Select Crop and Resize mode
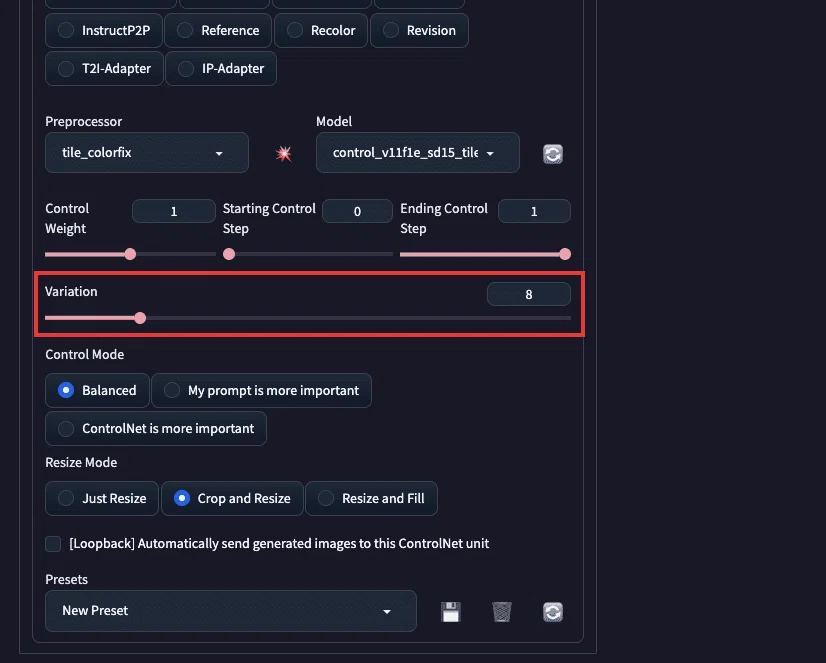Viewport: 826px width, 663px height. [x=232, y=498]
